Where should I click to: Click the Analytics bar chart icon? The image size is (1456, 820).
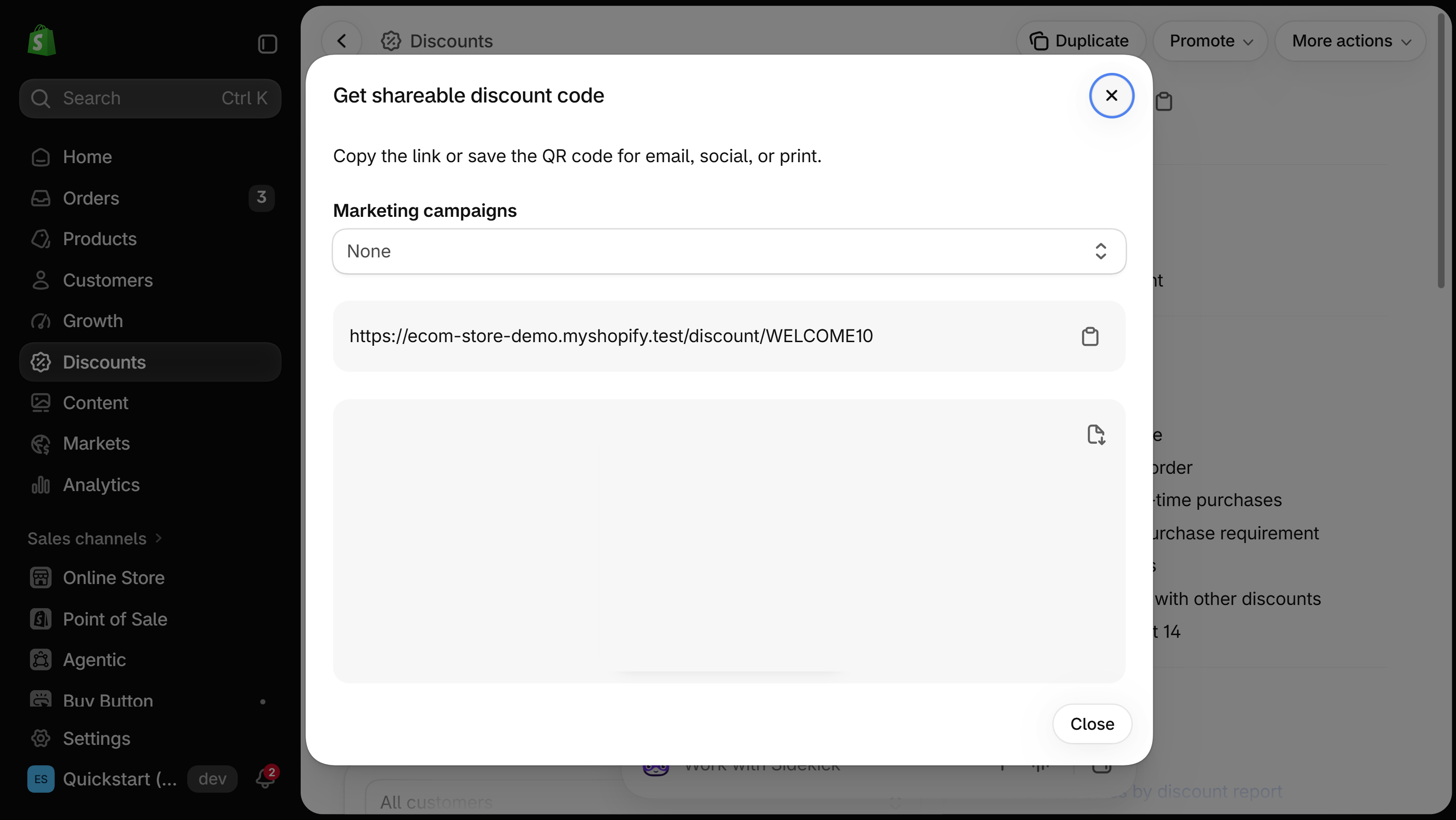(41, 485)
